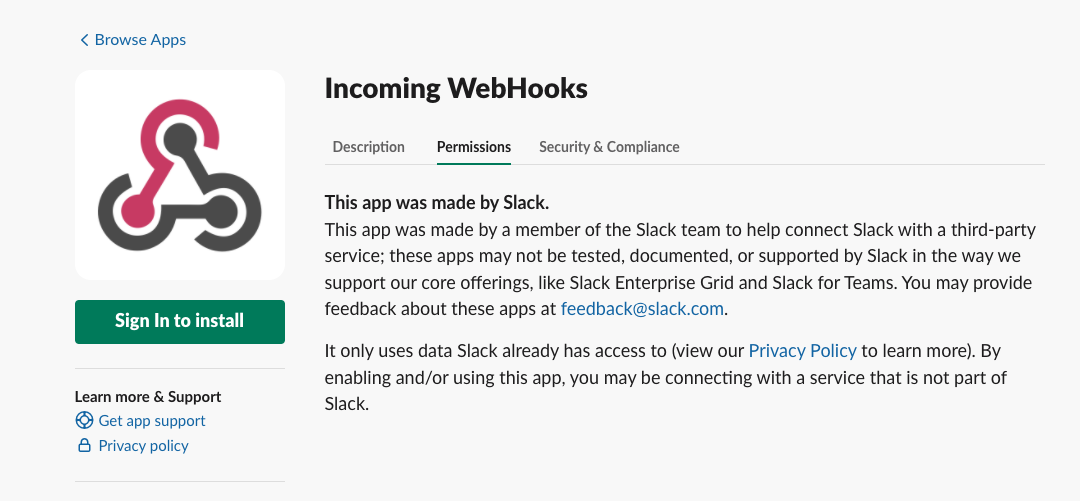
Task: Open the sidebar Privacy policy link
Action: [x=143, y=446]
